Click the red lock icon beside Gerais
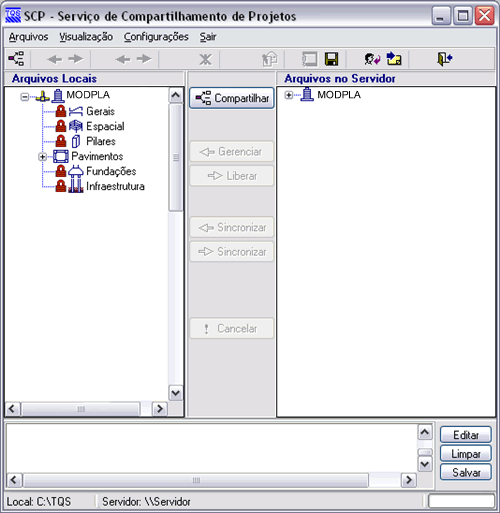The height and width of the screenshot is (513, 500). coord(61,111)
